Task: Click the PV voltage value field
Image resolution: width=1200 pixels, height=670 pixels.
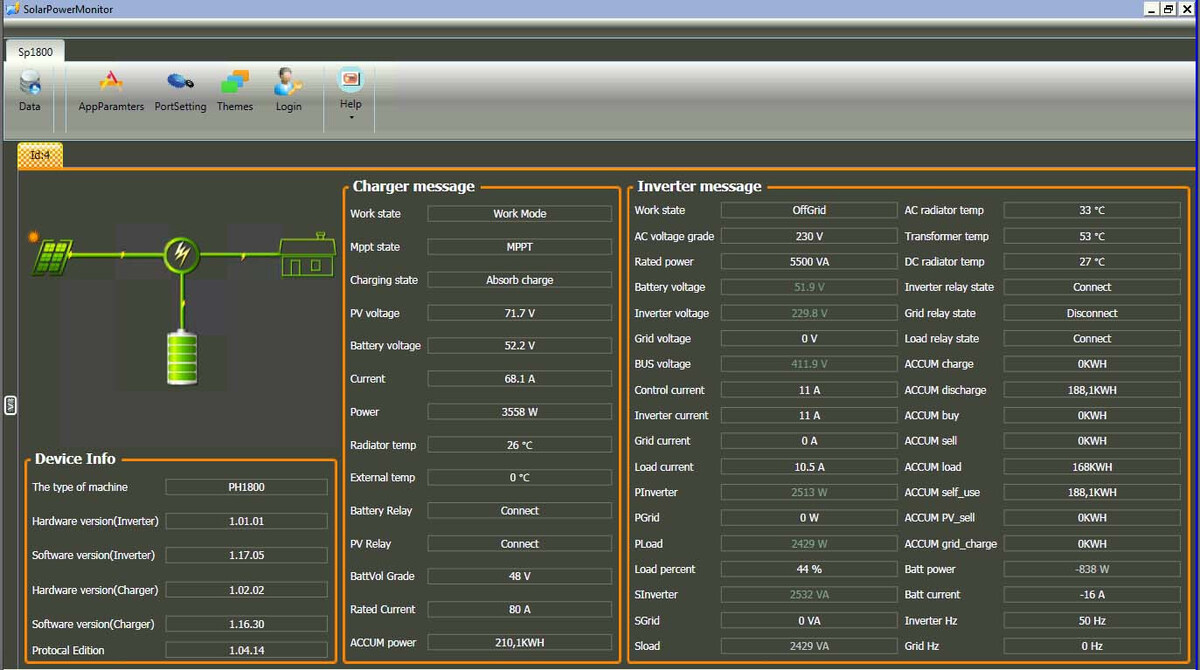Action: click(519, 313)
